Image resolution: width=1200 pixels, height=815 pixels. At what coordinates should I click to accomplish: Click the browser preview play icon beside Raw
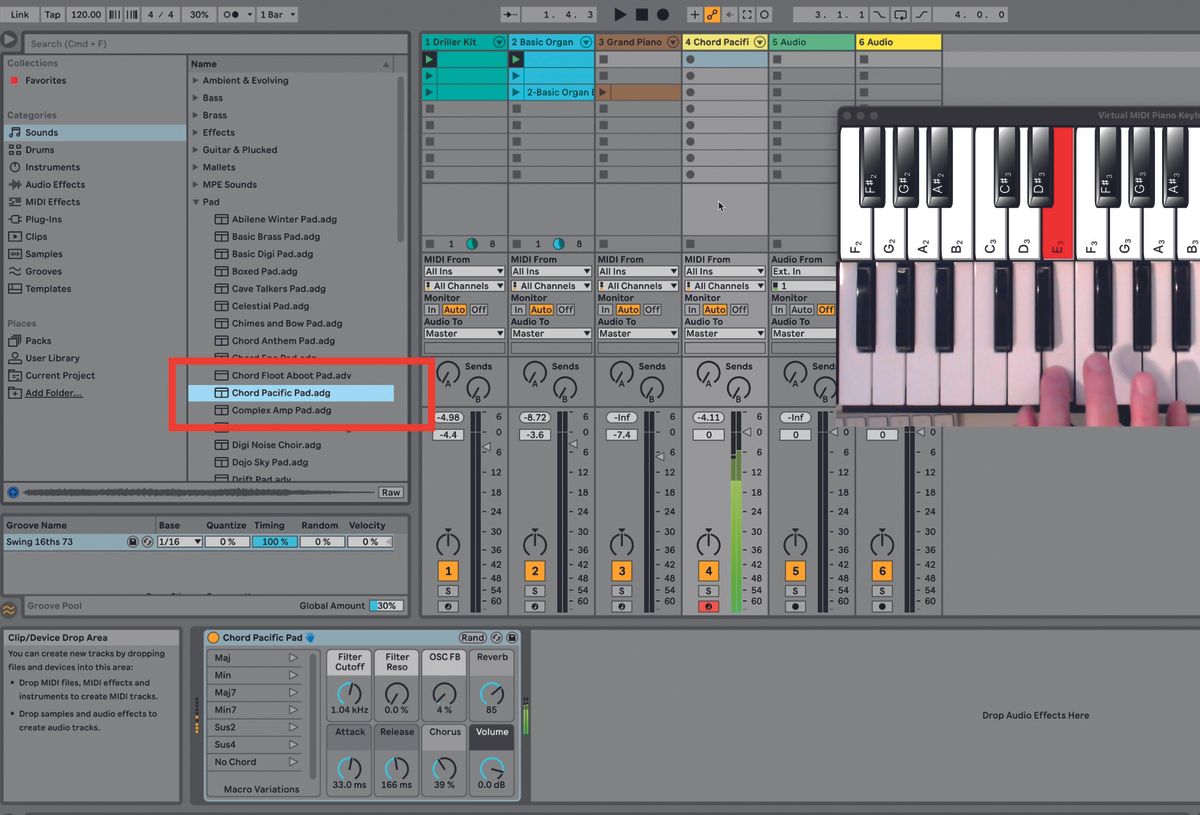click(13, 492)
